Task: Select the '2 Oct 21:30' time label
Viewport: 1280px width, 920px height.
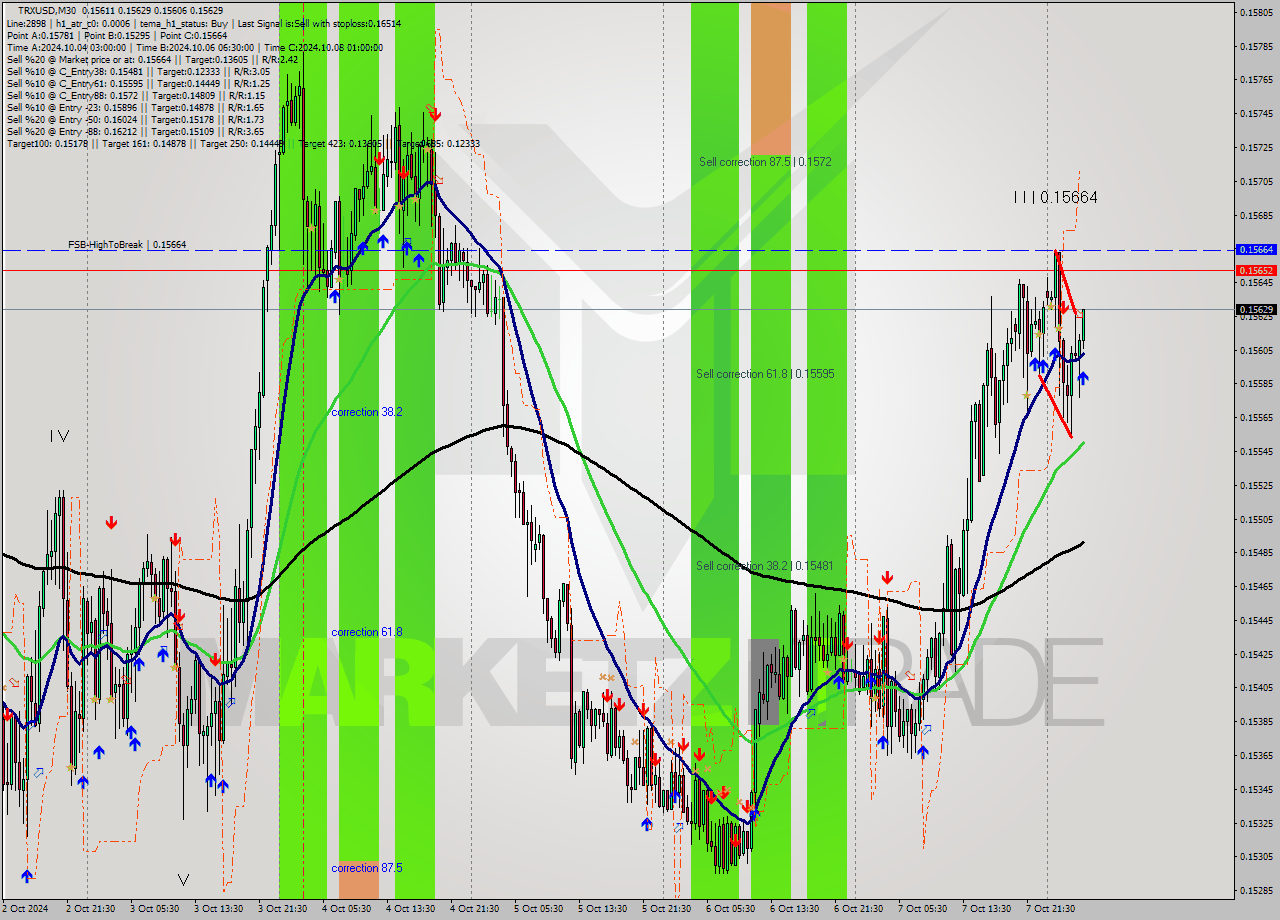Action: pos(89,908)
